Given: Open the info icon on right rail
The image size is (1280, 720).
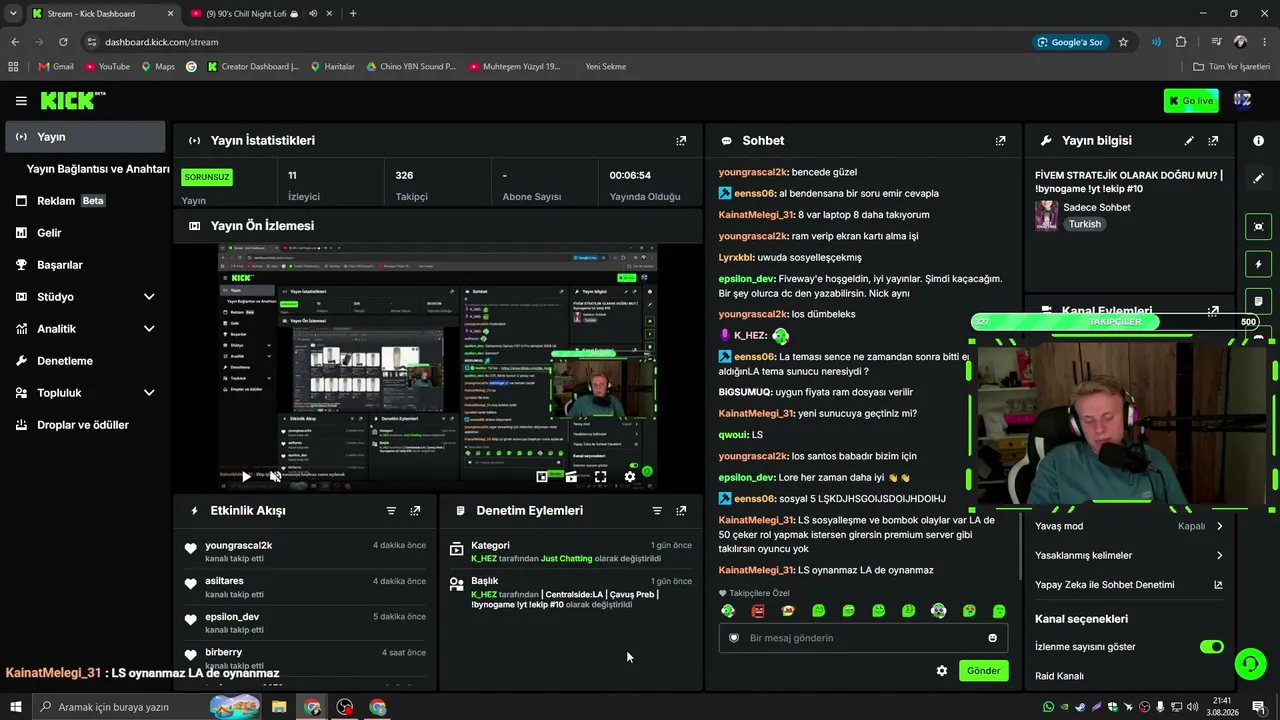Looking at the screenshot, I should coord(1258,141).
